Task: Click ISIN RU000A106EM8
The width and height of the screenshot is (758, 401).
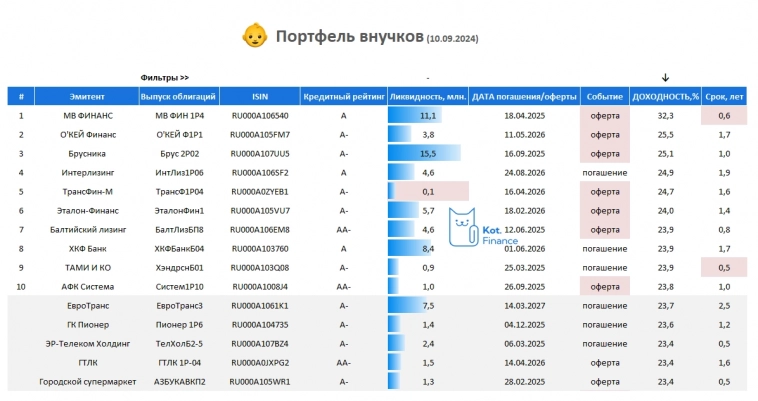Action: [260, 229]
